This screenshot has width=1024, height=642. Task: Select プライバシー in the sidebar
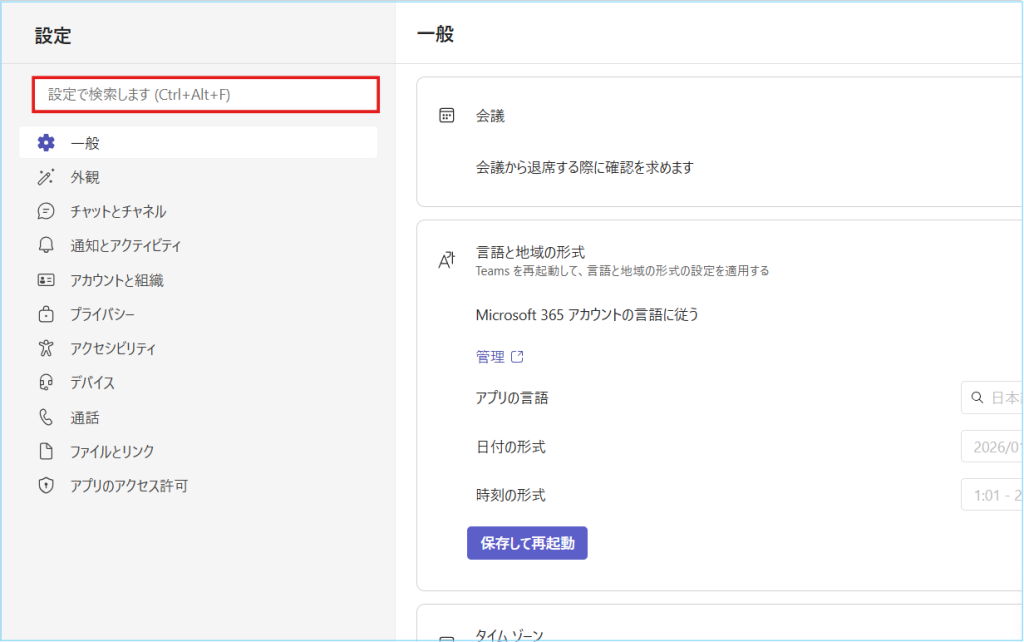(199, 314)
